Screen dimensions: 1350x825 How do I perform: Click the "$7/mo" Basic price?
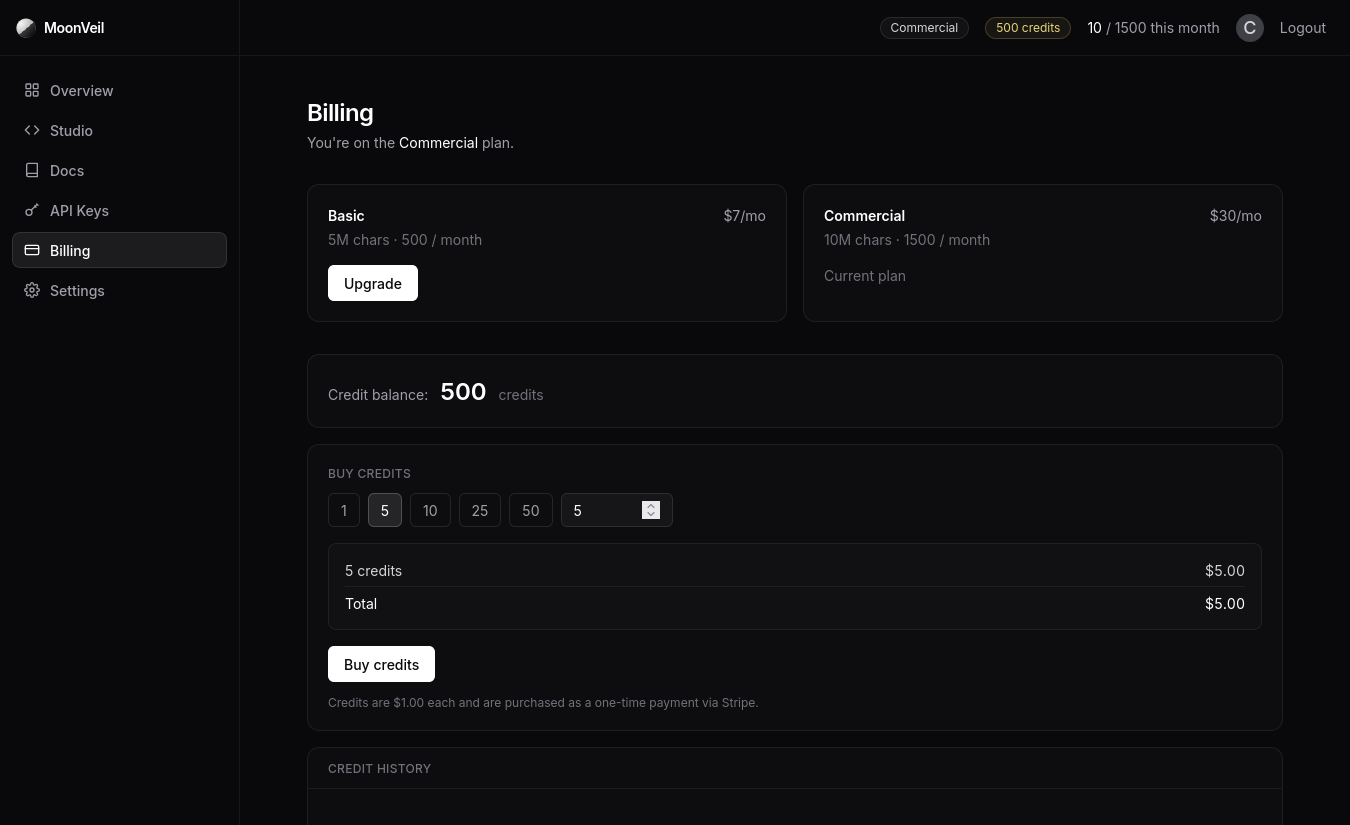[745, 216]
